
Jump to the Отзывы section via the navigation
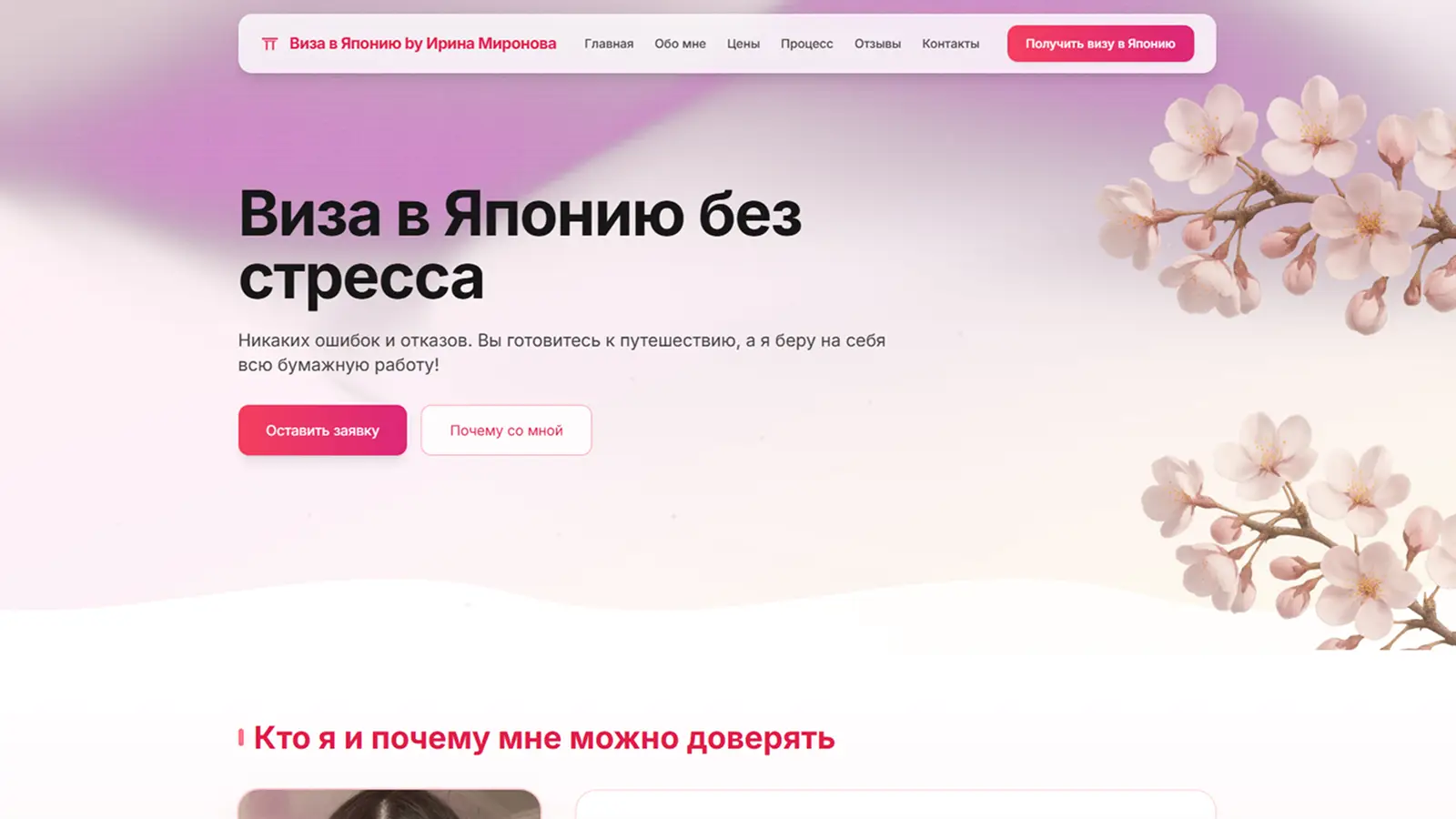click(877, 44)
